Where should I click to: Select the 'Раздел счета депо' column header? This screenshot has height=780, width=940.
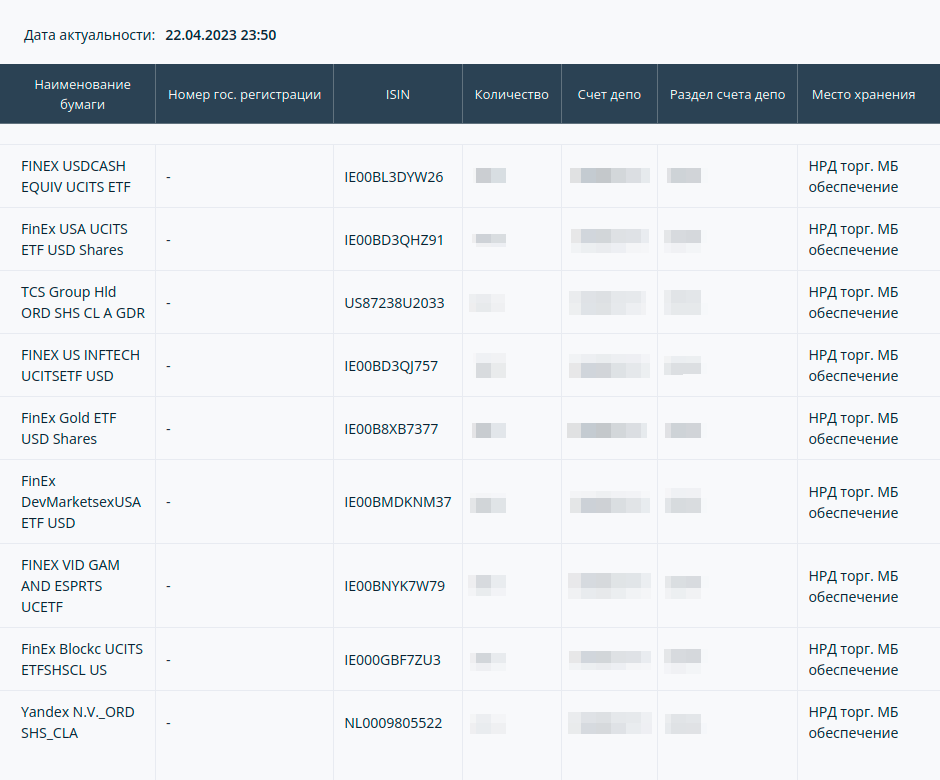point(727,95)
